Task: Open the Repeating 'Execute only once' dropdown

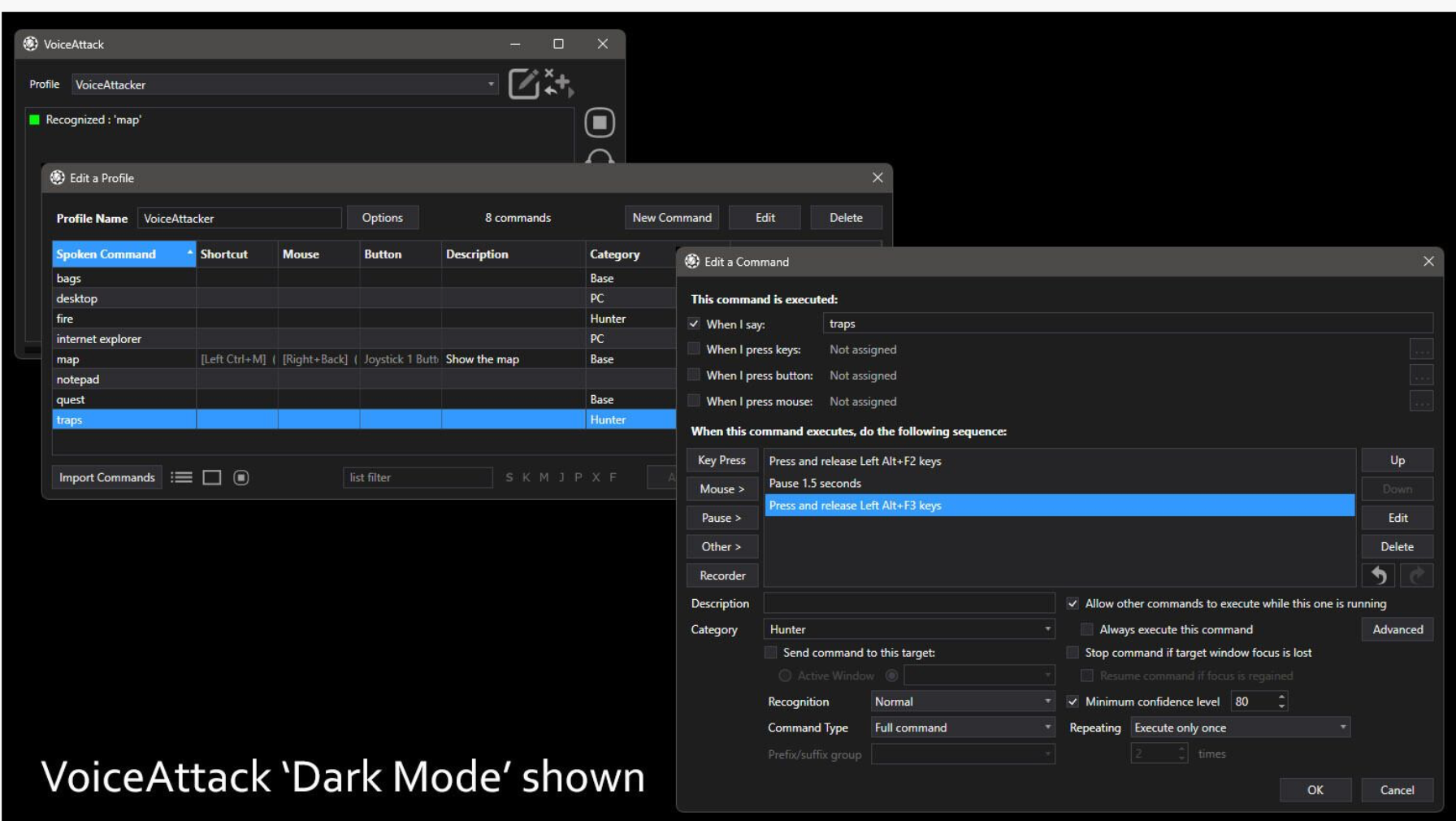Action: pos(1240,728)
